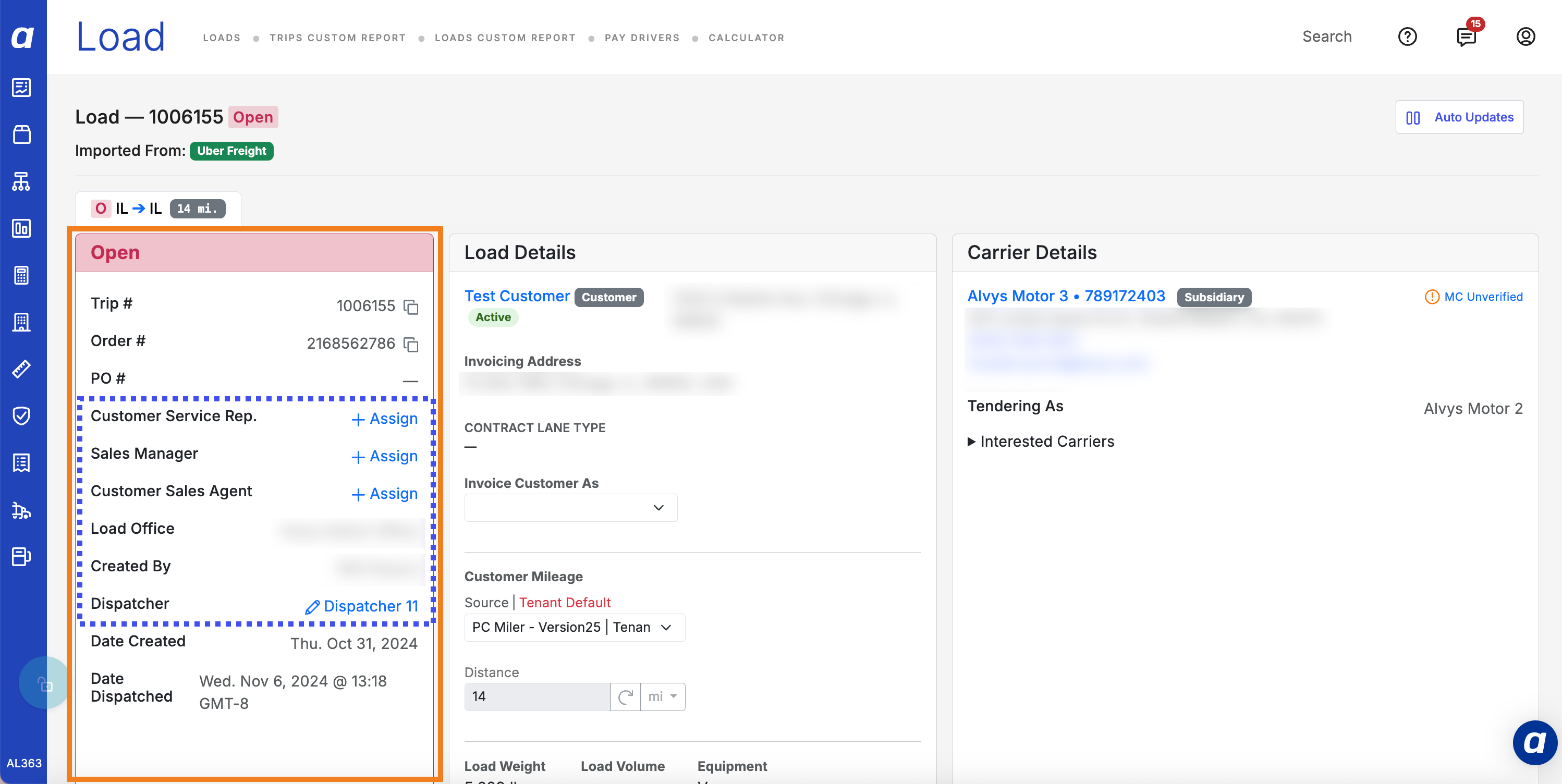Open the ruler icon in sidebar
1562x784 pixels.
(x=22, y=369)
